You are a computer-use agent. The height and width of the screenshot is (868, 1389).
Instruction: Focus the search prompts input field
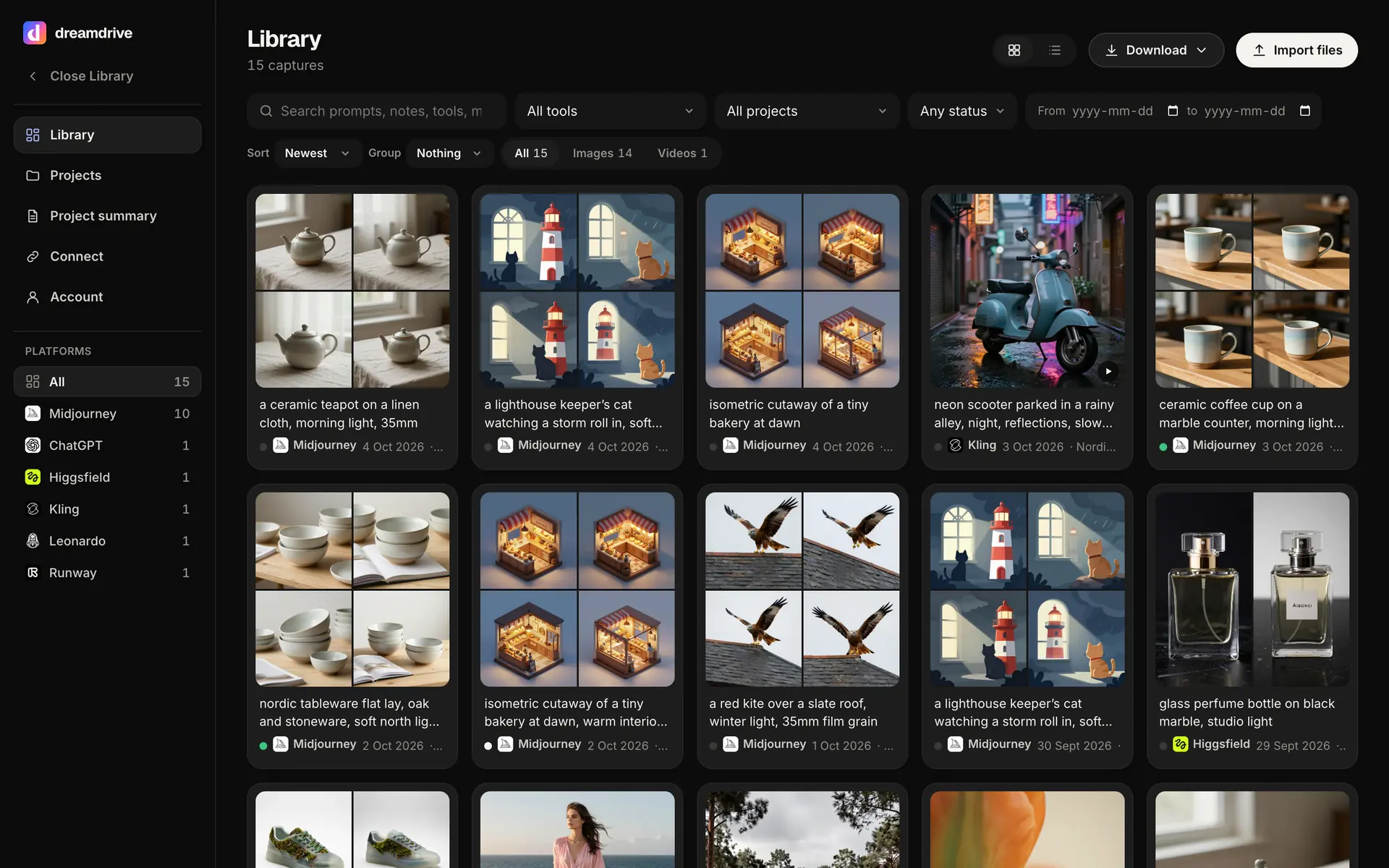point(376,111)
